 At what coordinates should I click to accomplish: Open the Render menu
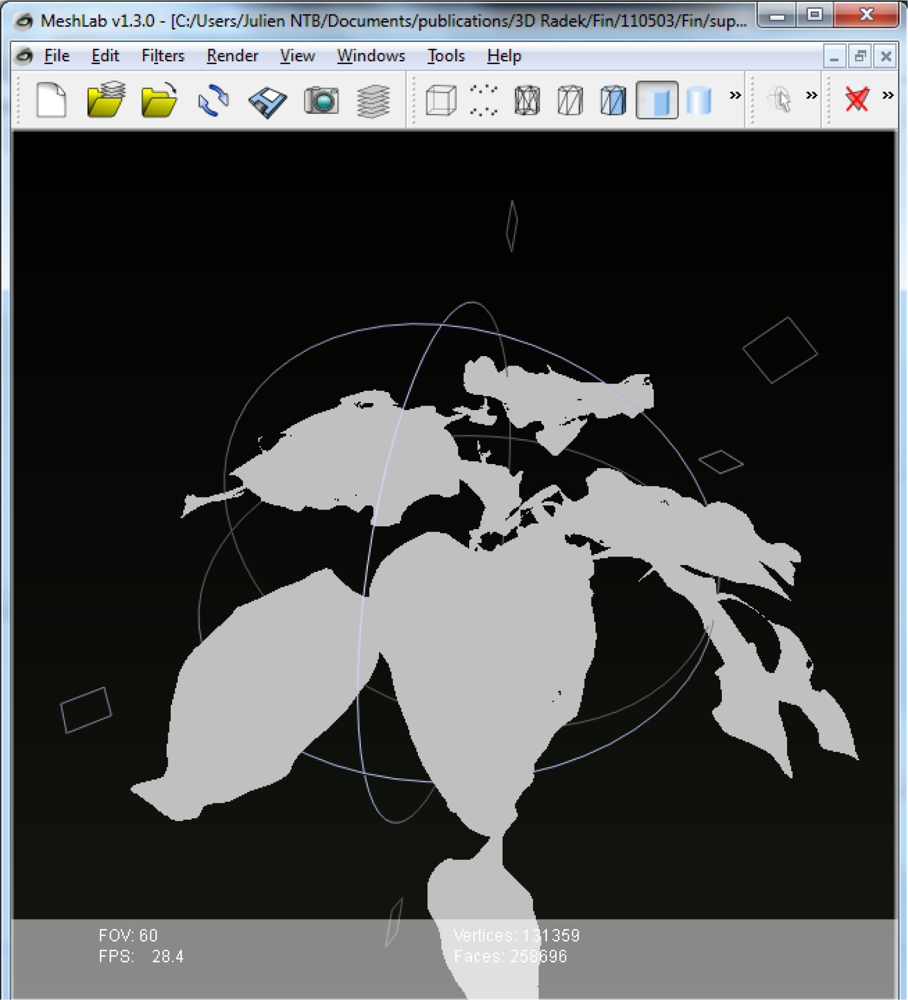coord(232,56)
